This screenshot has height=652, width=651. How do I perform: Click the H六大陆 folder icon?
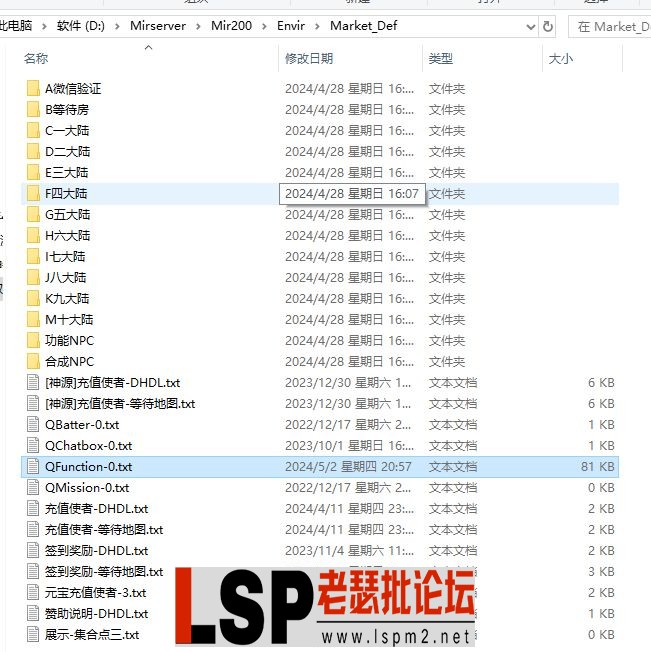point(33,236)
